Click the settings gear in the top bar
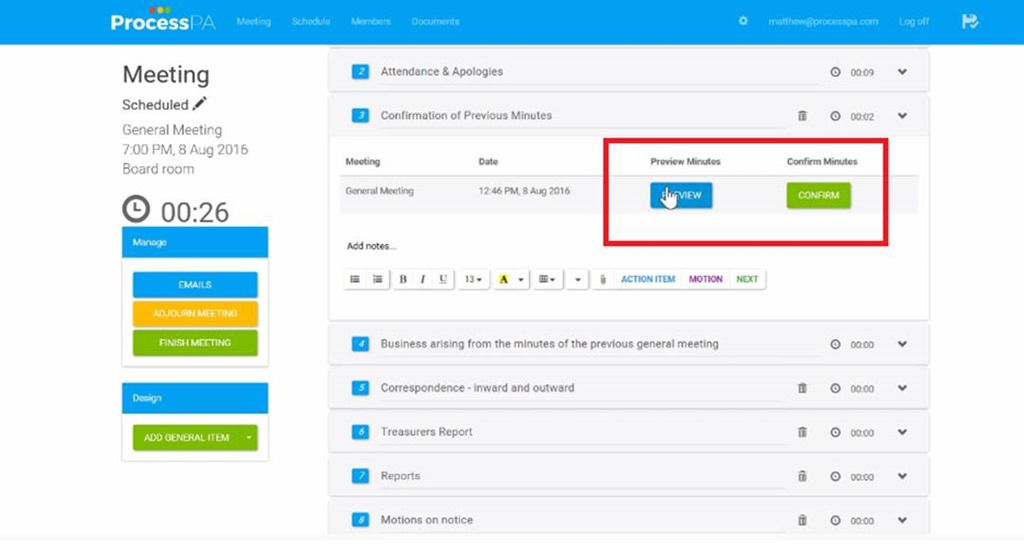This screenshot has width=1024, height=556. (743, 21)
